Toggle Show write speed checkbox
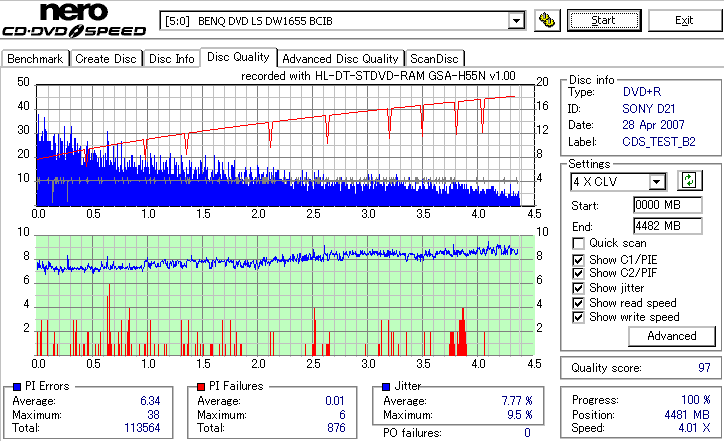This screenshot has height=441, width=724. point(578,317)
